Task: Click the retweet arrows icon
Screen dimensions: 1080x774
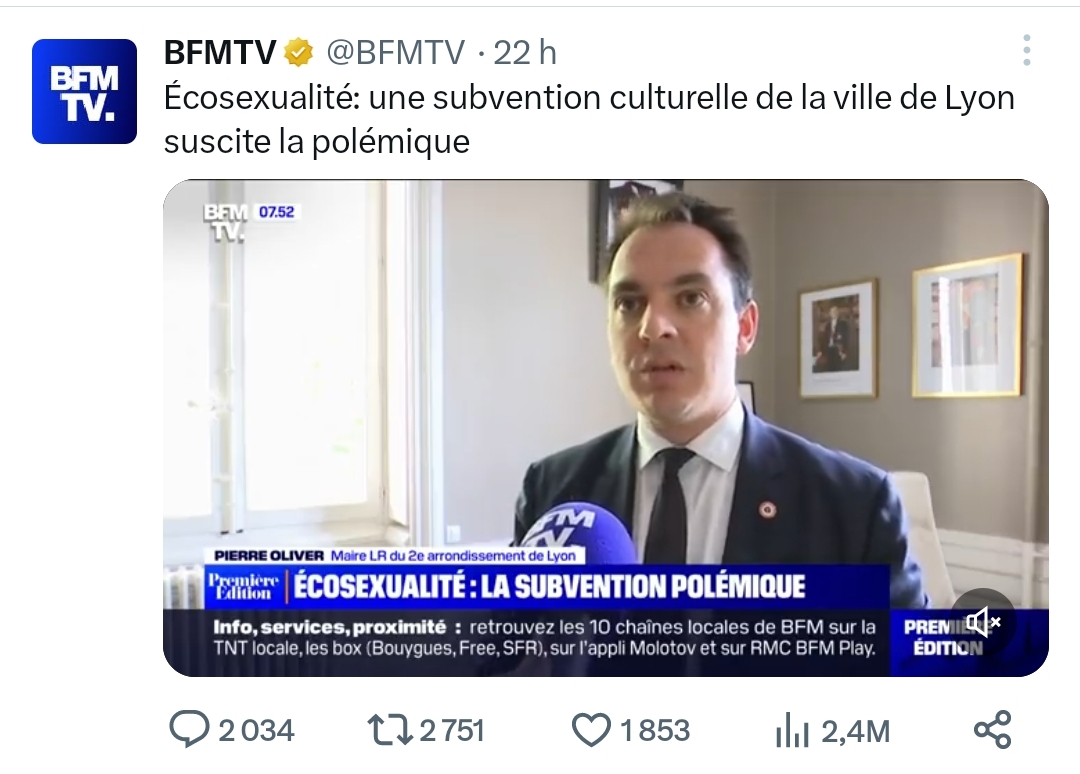Action: (x=390, y=730)
